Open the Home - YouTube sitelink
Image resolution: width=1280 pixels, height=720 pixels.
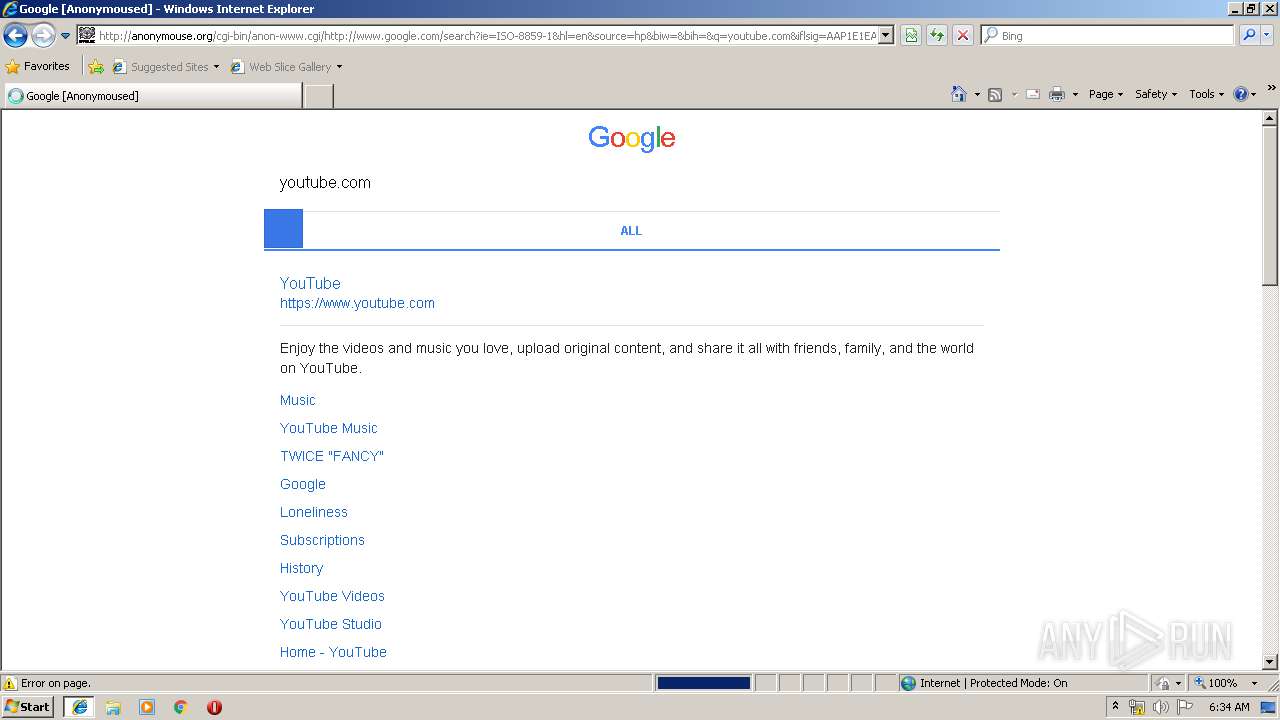coord(333,652)
